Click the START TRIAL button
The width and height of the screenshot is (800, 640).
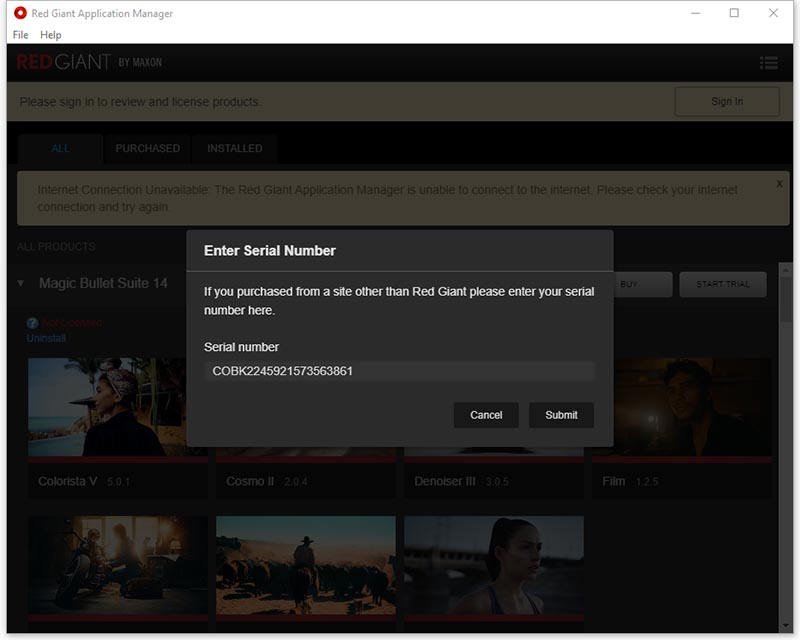click(x=723, y=284)
